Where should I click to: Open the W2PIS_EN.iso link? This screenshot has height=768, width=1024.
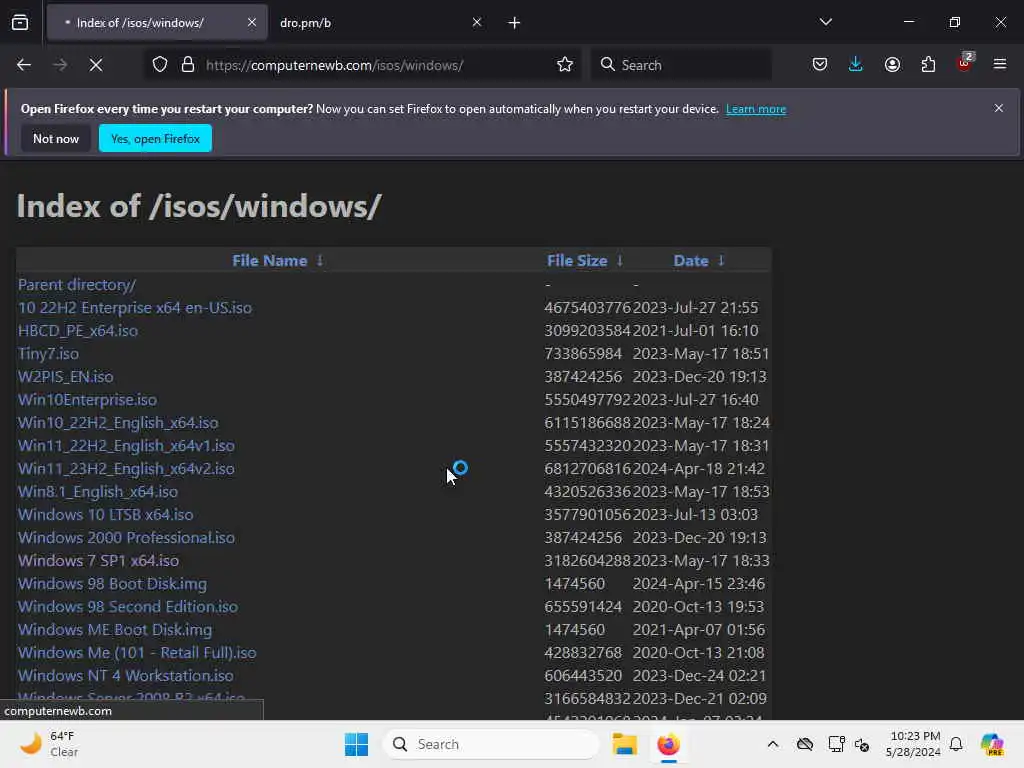(x=65, y=377)
